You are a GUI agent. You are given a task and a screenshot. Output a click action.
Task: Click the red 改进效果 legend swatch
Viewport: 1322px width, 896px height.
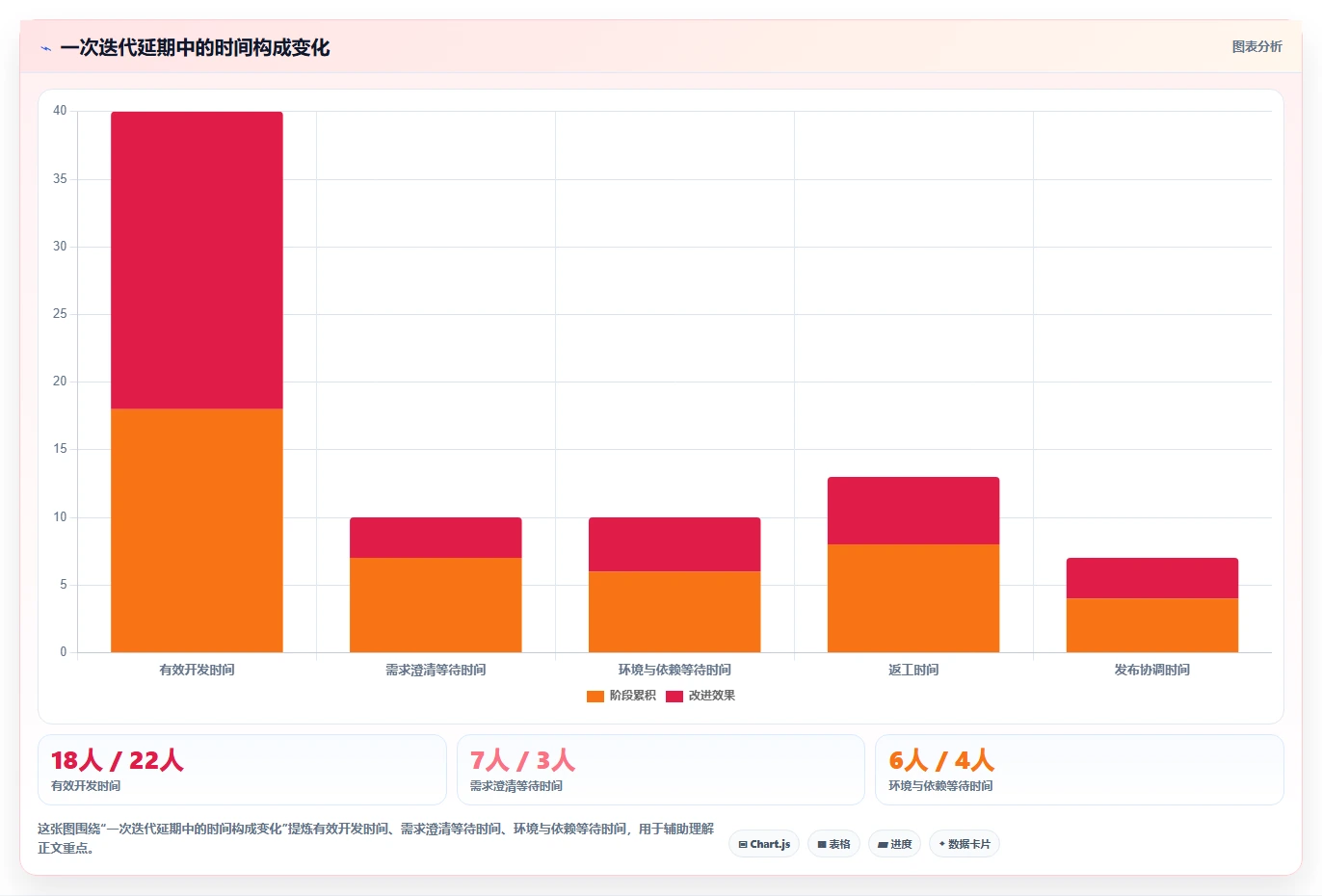(x=674, y=696)
